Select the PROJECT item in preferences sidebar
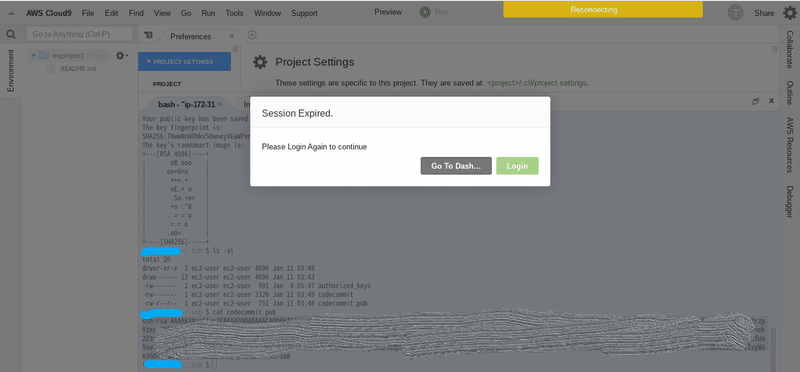 (x=167, y=84)
